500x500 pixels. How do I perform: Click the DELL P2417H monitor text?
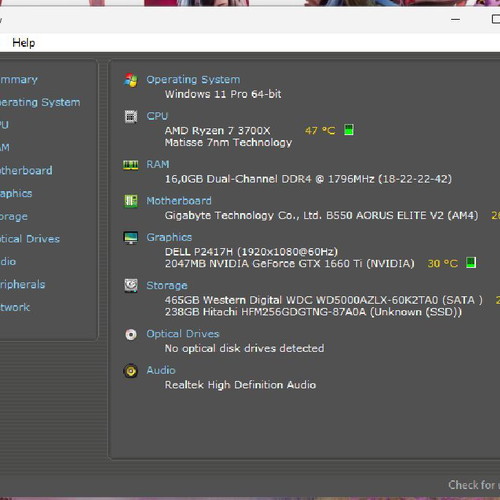(x=251, y=252)
